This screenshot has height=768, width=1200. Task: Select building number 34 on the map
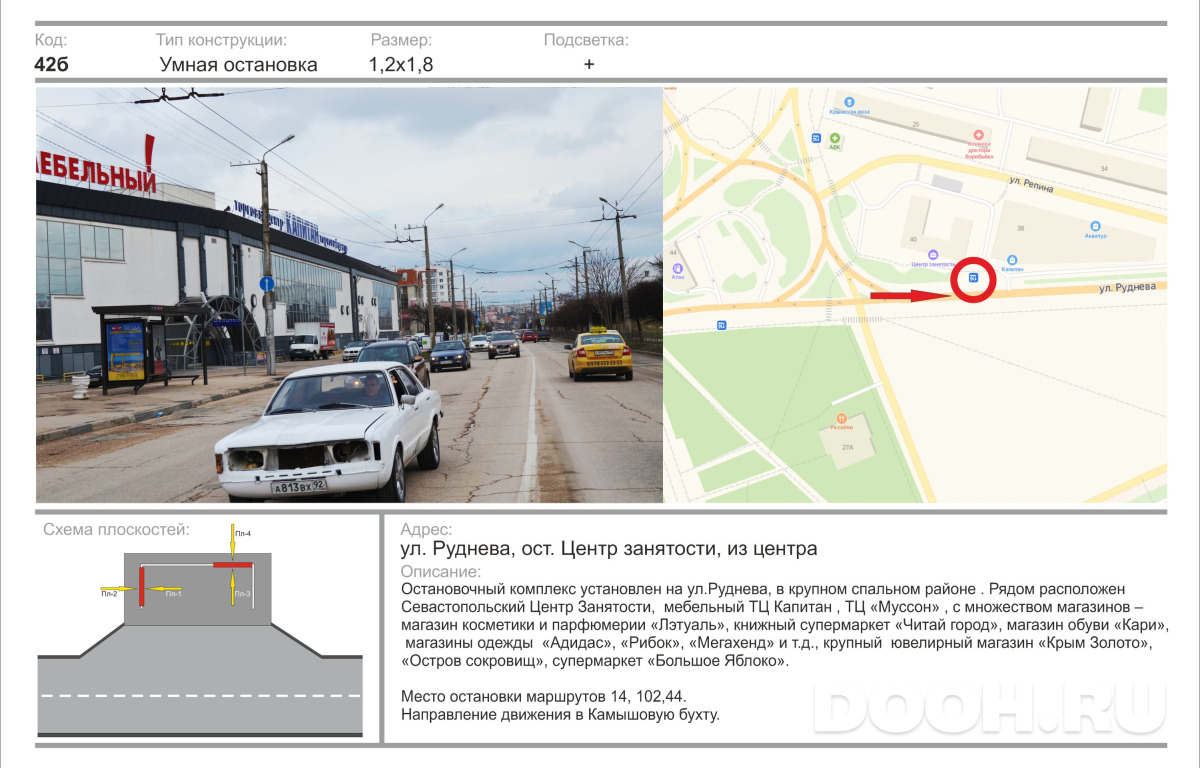click(x=1104, y=169)
